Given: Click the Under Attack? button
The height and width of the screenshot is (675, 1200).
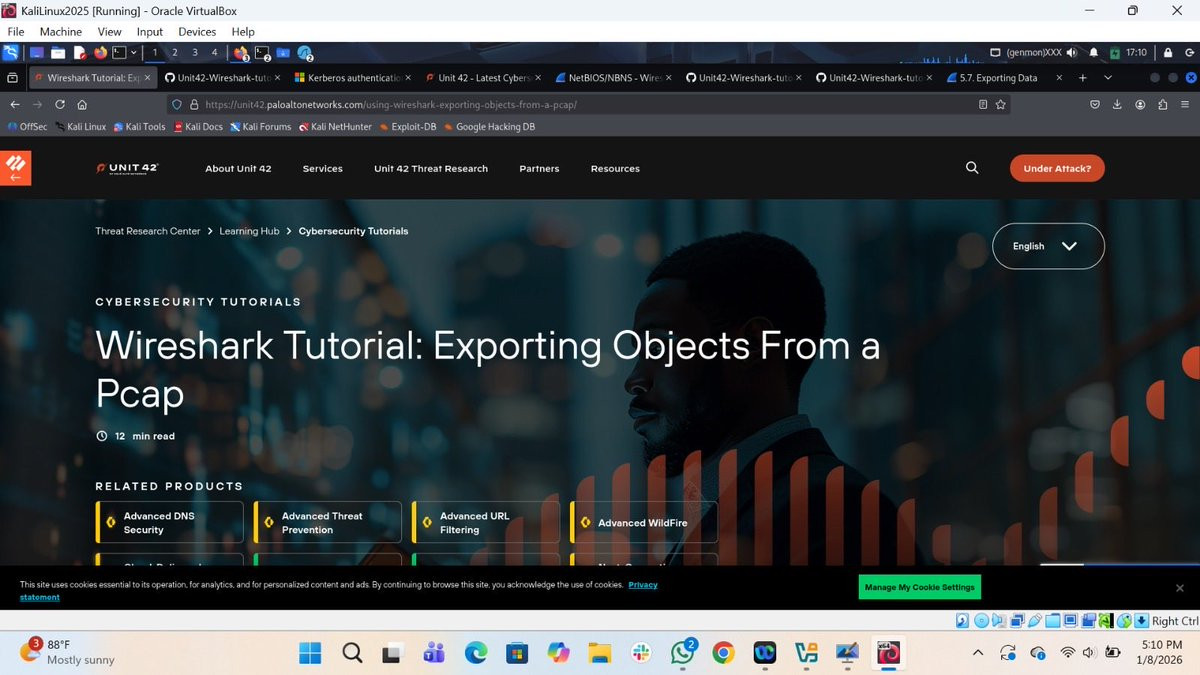Looking at the screenshot, I should click(1057, 169).
